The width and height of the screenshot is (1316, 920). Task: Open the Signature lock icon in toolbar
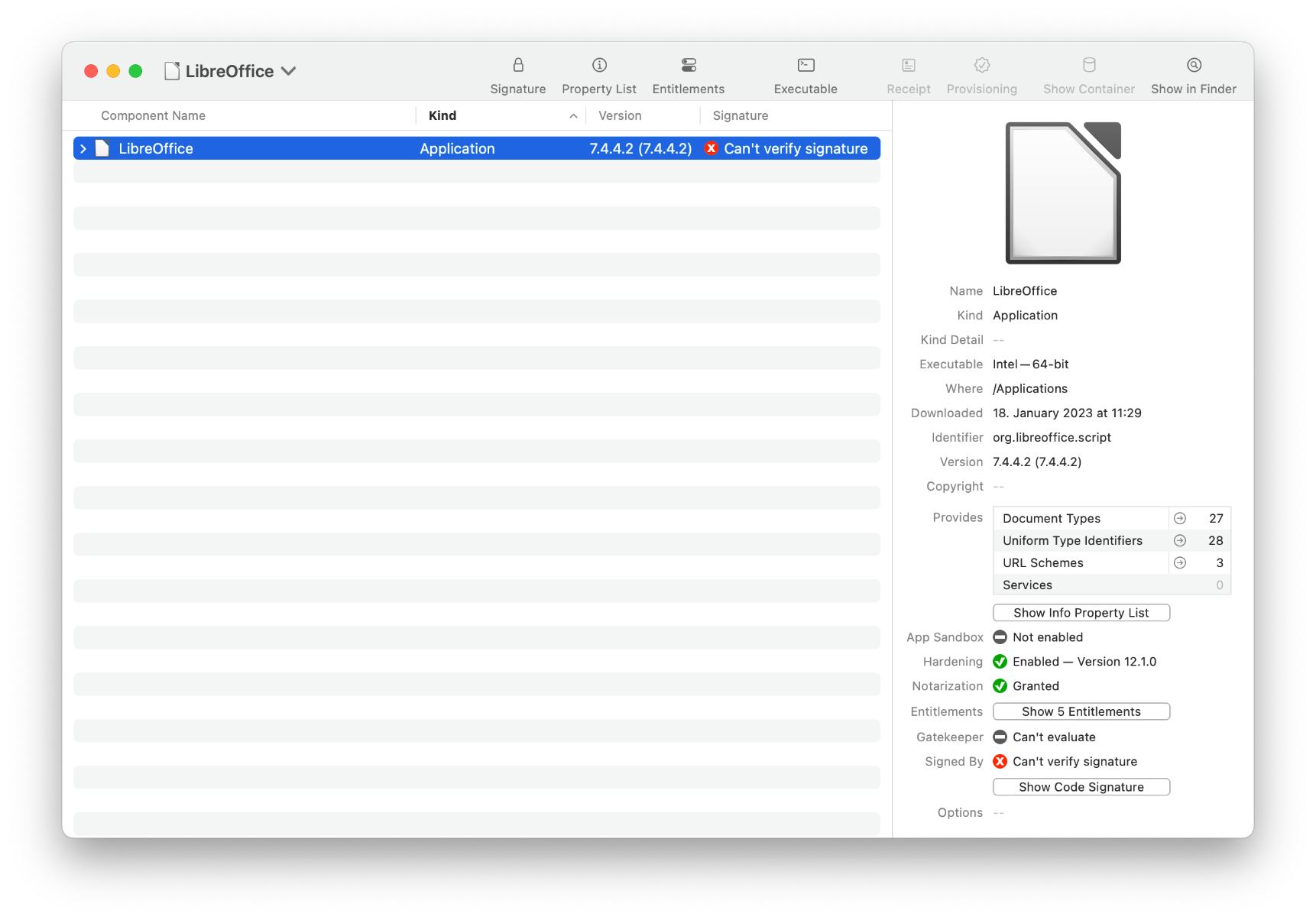pyautogui.click(x=518, y=66)
